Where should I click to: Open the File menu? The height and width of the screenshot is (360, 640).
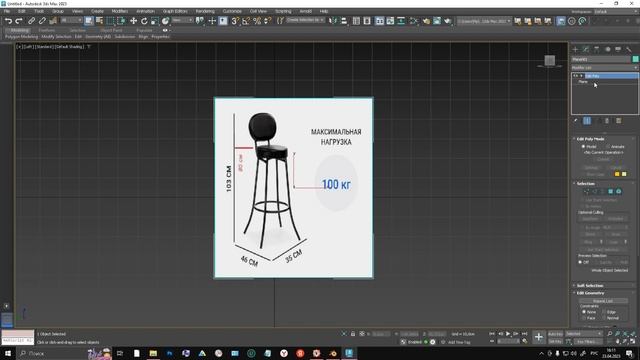pos(7,11)
